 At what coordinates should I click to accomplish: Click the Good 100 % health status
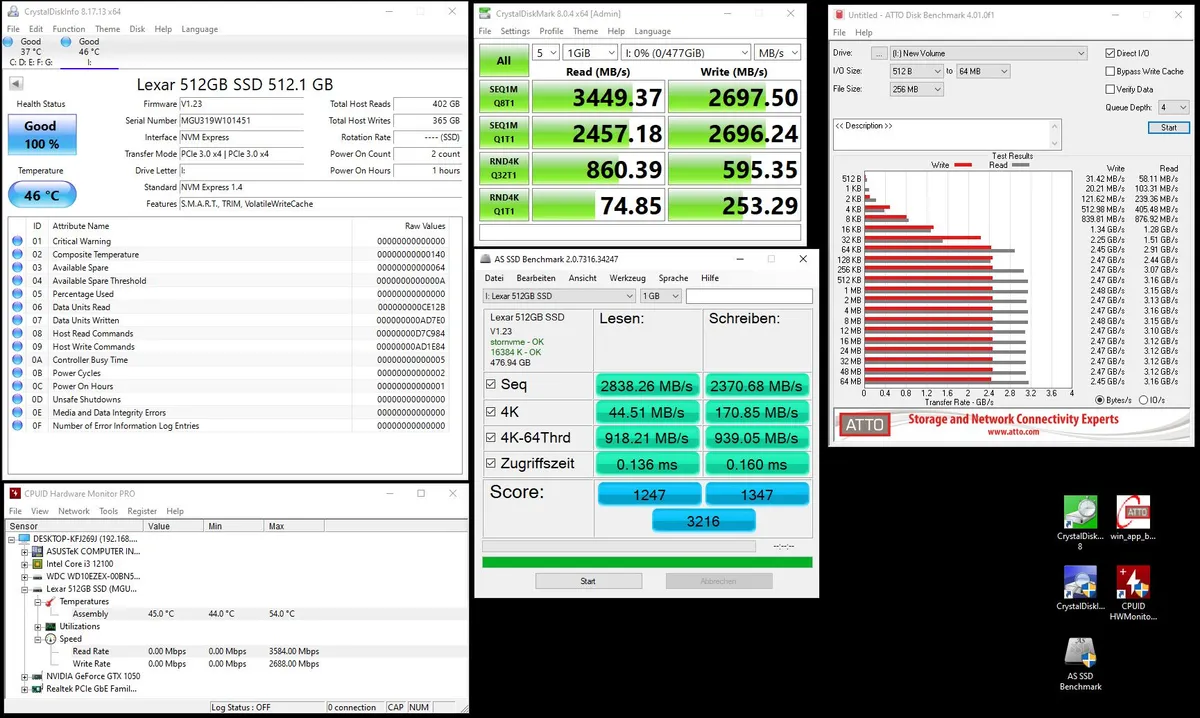41,134
